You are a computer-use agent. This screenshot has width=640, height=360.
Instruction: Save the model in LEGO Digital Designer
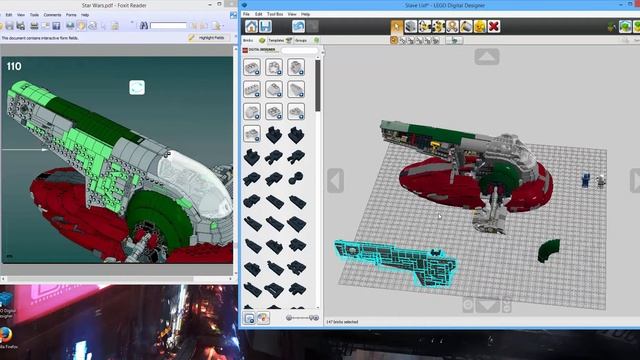[x=266, y=27]
